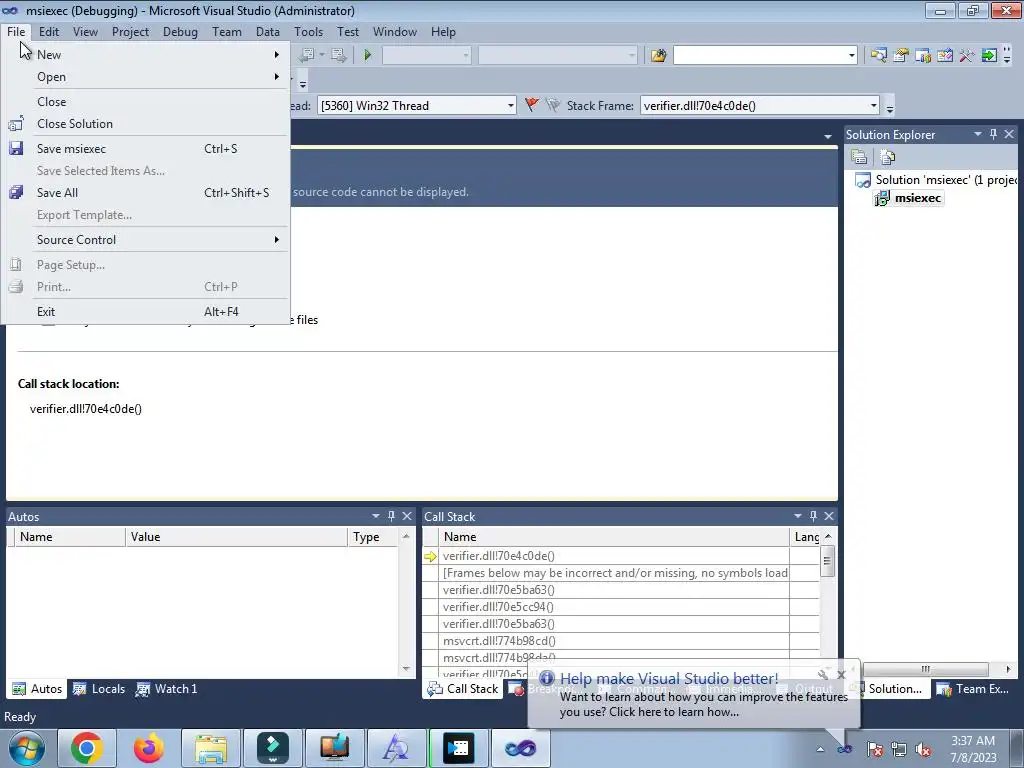
Task: Click the second icon in the Solution Explorer toolbar
Action: pyautogui.click(x=887, y=157)
